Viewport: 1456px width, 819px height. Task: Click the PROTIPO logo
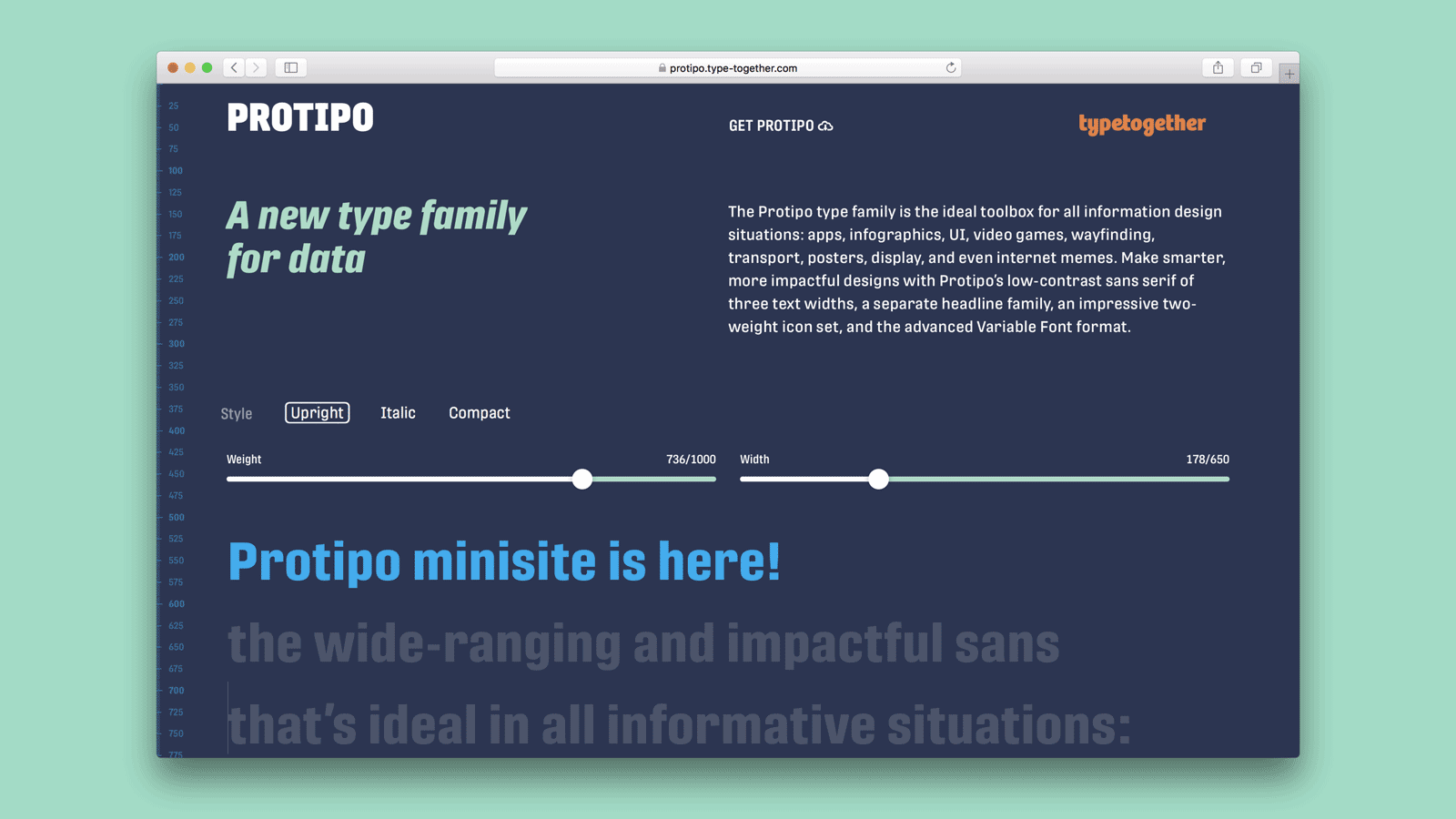[x=300, y=117]
